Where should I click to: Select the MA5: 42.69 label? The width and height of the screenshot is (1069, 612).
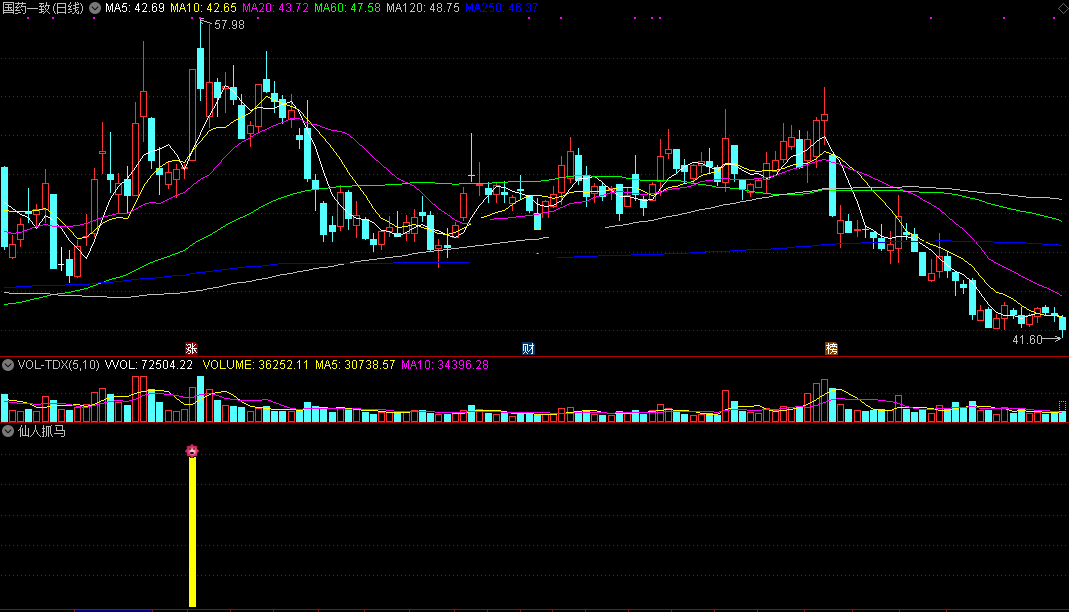point(135,8)
